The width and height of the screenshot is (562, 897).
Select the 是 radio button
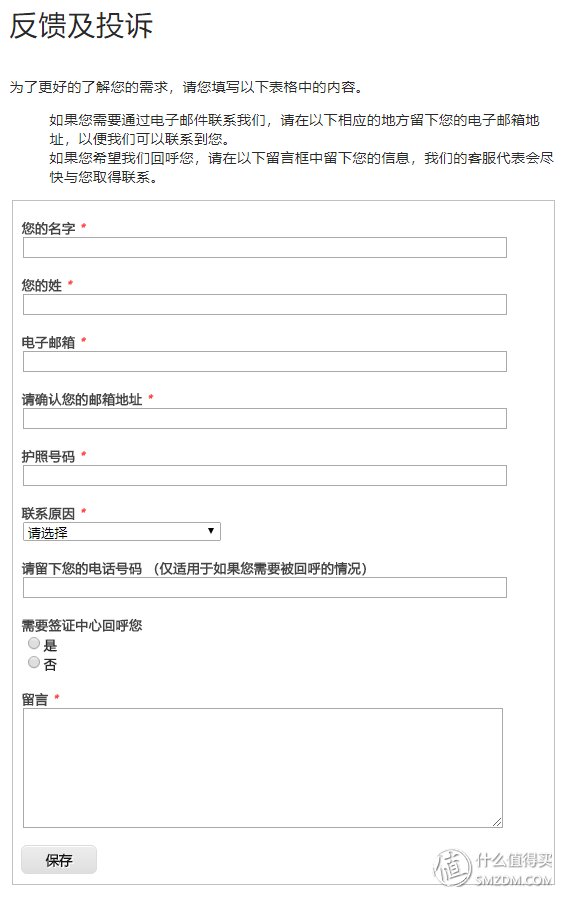click(34, 644)
